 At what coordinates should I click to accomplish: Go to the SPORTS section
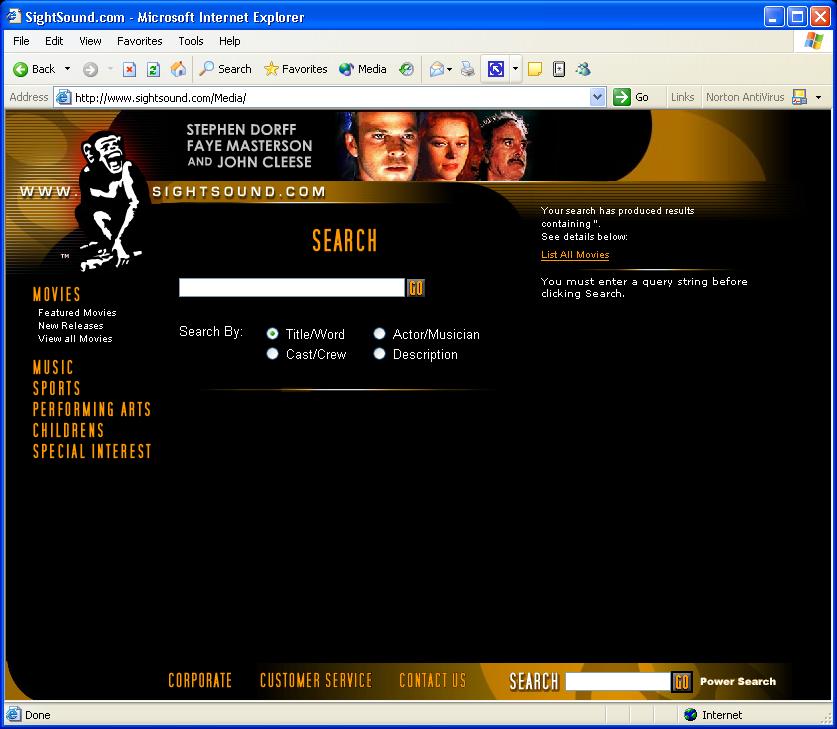(56, 388)
